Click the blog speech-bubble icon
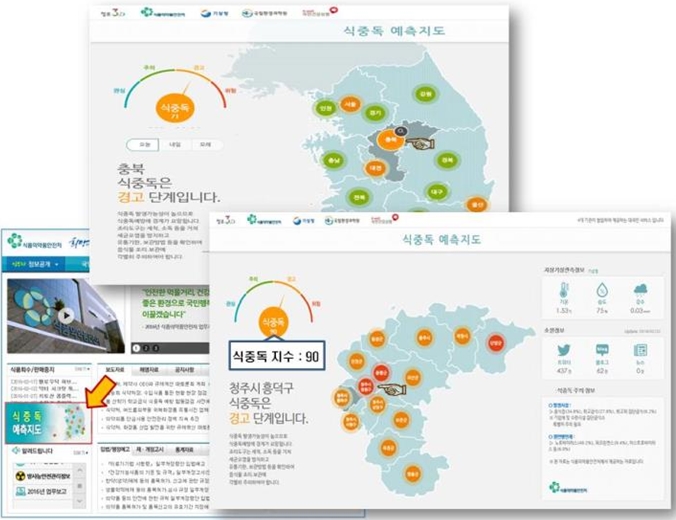Screen dimensions: 676x520 603,351
